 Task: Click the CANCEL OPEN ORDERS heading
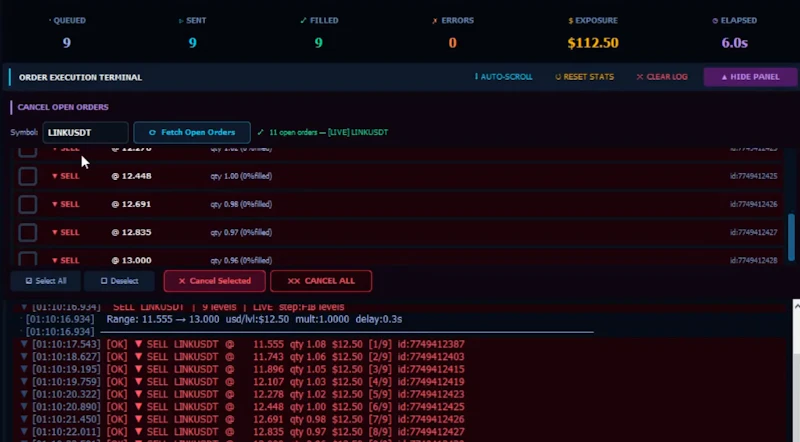[x=63, y=107]
